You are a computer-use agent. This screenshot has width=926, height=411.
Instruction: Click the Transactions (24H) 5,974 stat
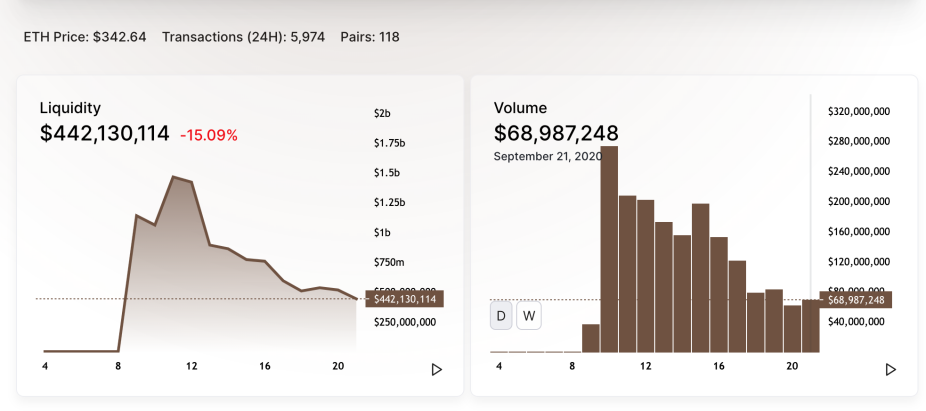(243, 37)
